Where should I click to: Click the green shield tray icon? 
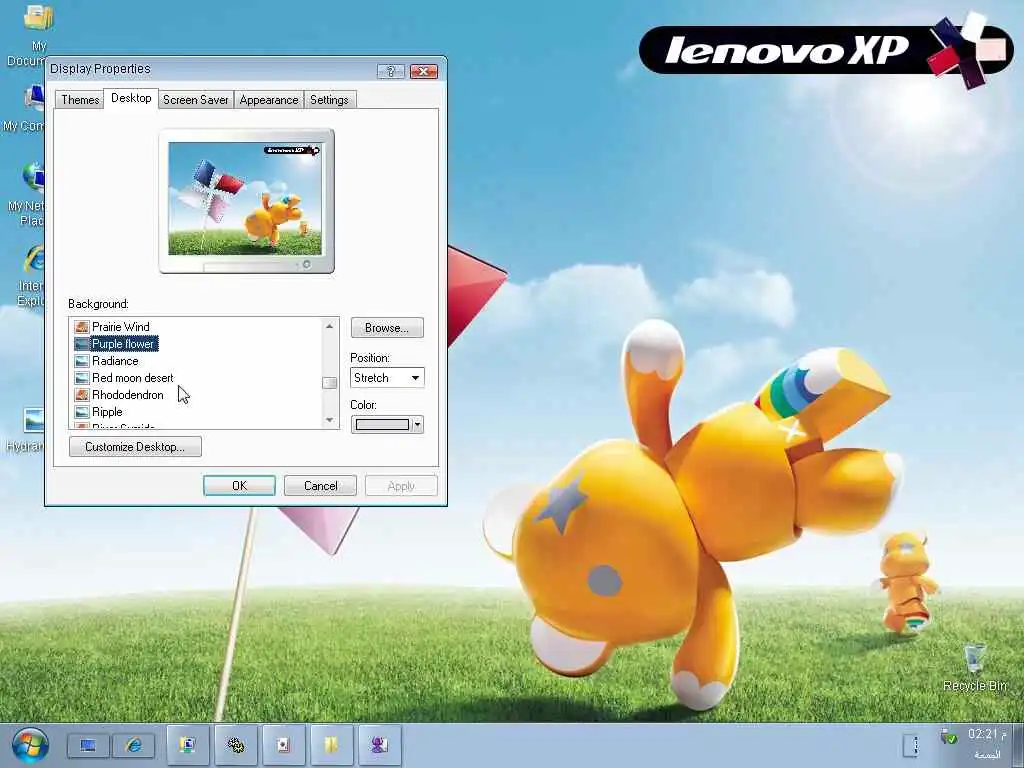(x=948, y=737)
